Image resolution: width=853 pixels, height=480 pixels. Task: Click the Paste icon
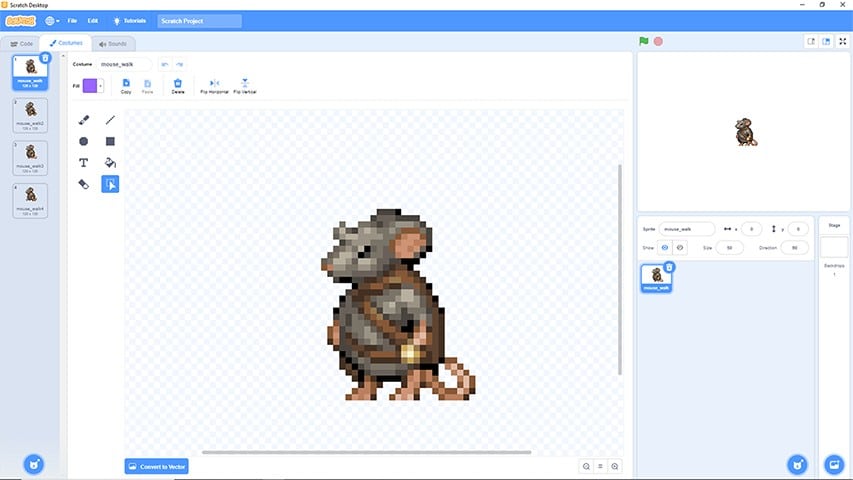(147, 85)
